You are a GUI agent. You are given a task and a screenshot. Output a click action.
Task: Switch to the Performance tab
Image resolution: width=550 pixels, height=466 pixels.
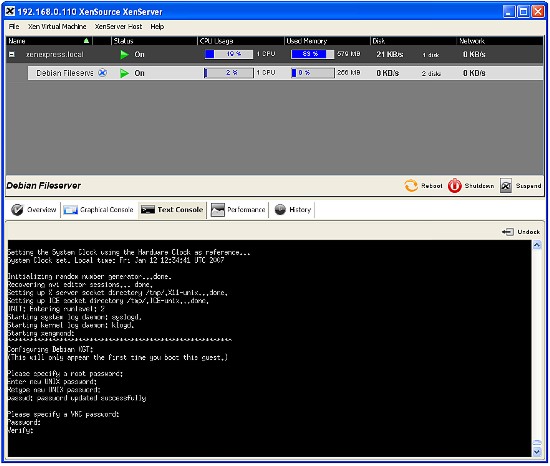pos(238,210)
